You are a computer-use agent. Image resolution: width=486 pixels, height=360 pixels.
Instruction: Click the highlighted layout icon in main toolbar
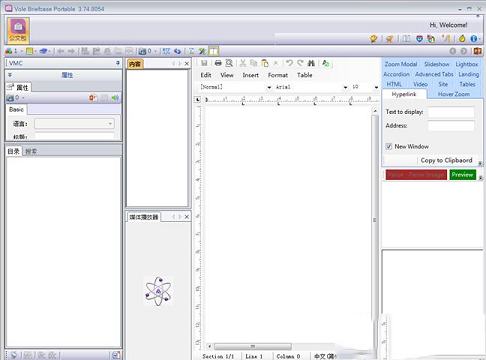[x=214, y=51]
